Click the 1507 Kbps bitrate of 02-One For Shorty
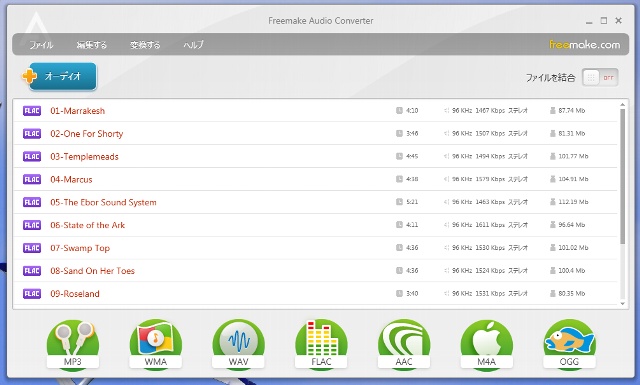This screenshot has height=385, width=640. coord(490,133)
